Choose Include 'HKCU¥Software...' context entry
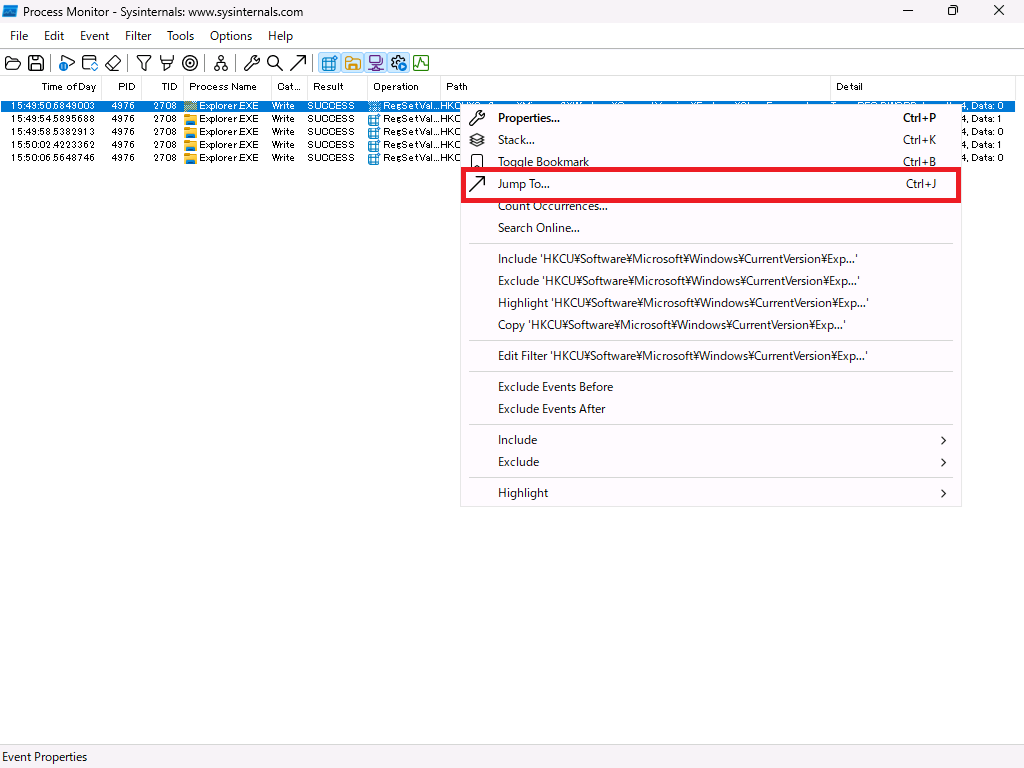This screenshot has height=768, width=1024. coord(711,259)
